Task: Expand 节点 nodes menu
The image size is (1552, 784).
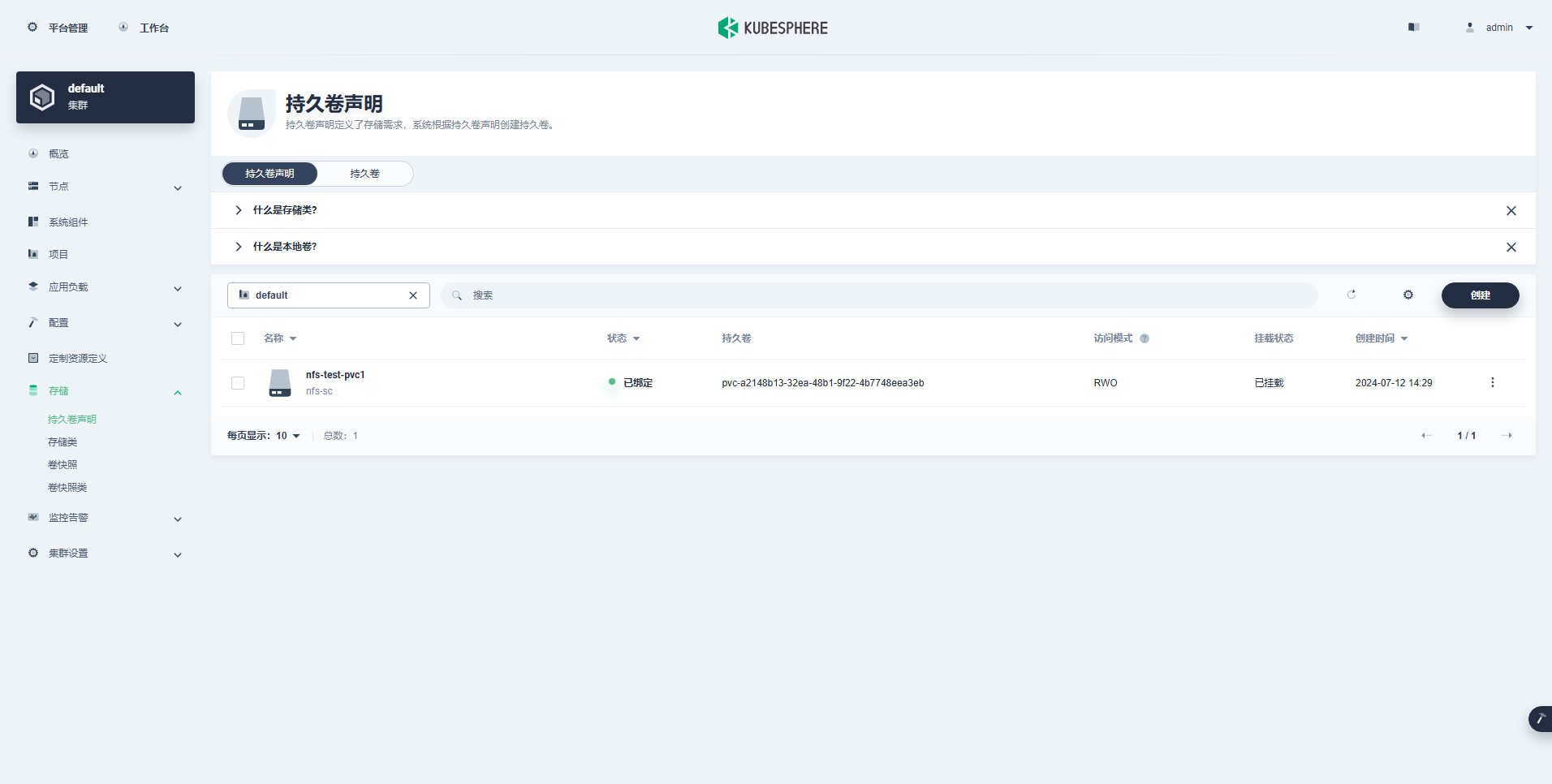Action: coord(106,187)
